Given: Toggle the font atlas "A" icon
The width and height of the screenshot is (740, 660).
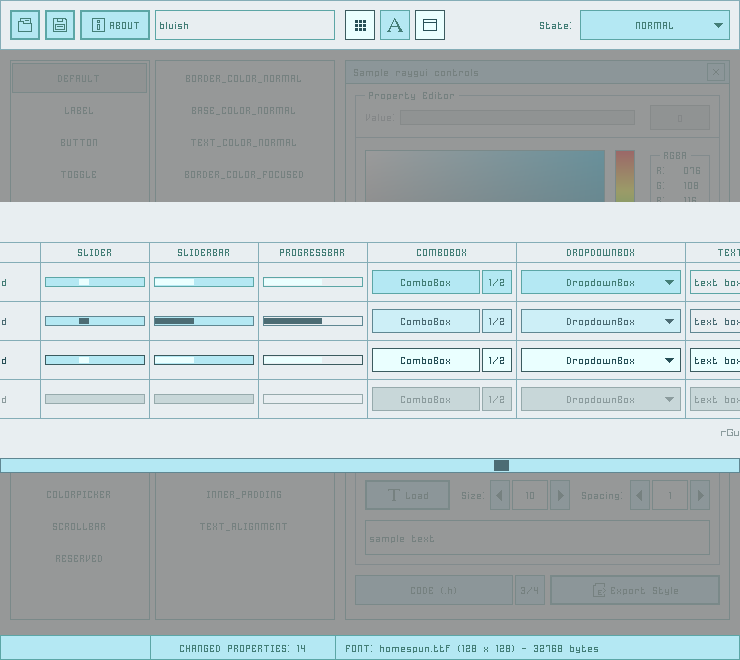Looking at the screenshot, I should click(x=395, y=25).
